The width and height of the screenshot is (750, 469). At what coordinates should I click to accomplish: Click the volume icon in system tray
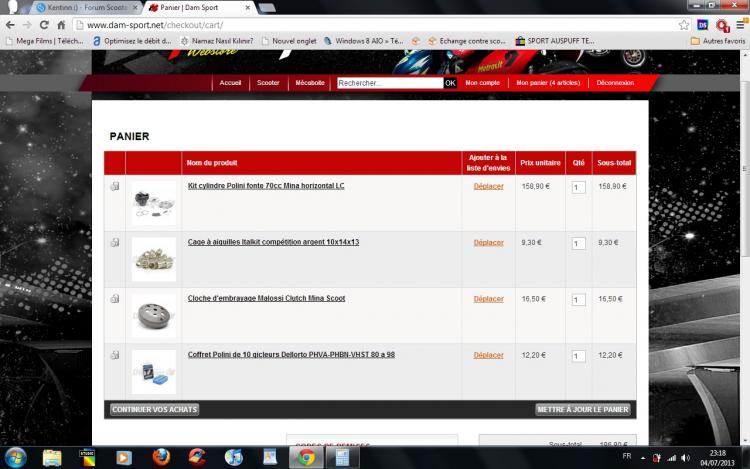coord(685,458)
